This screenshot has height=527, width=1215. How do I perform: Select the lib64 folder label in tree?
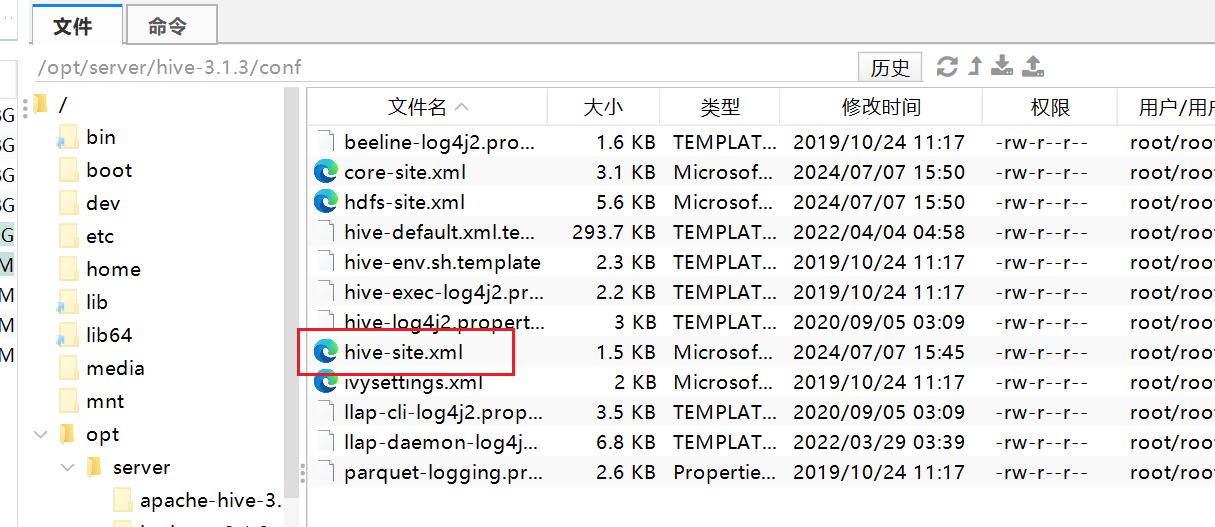coord(109,335)
